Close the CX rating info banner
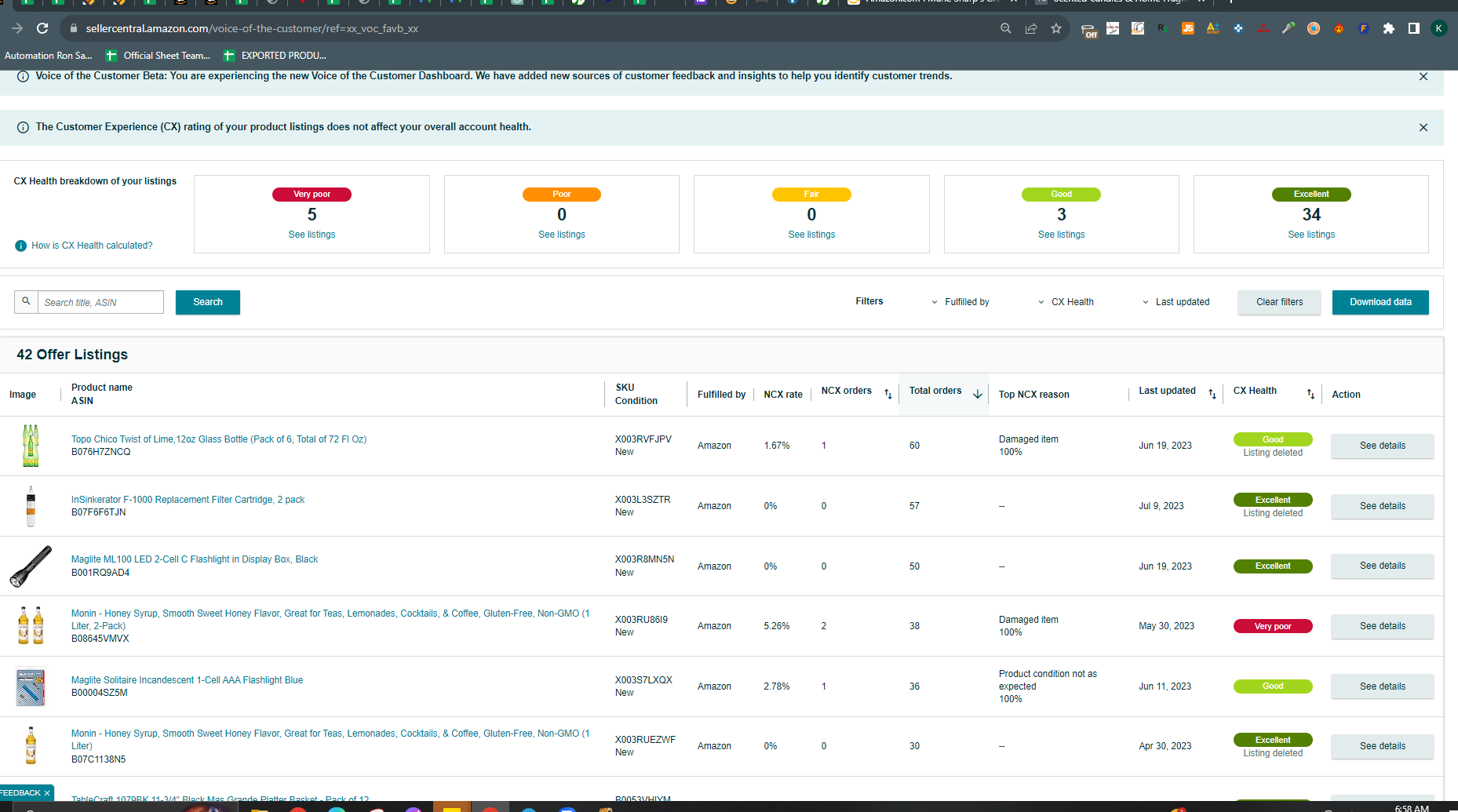 pos(1423,127)
